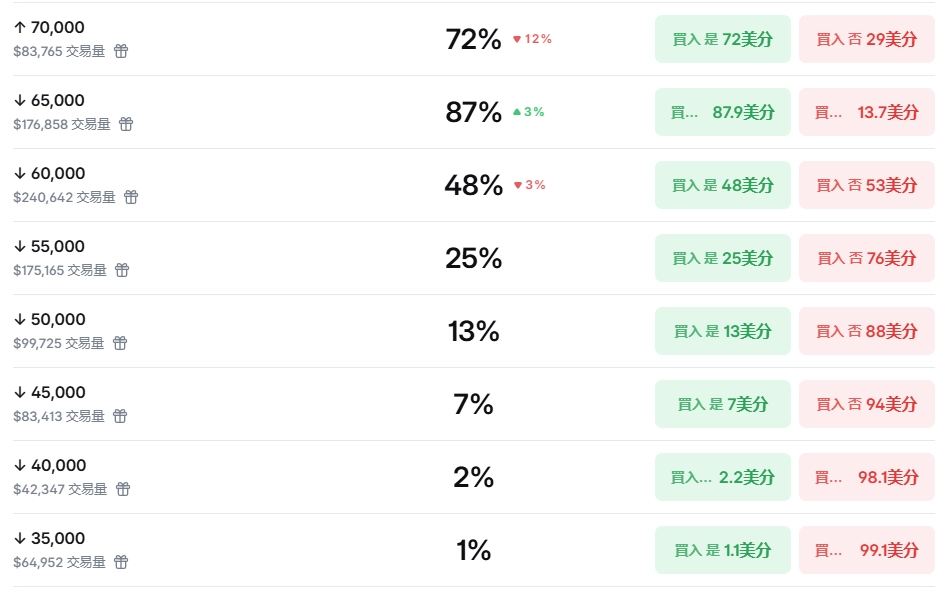This screenshot has height=592, width=951.
Task: Click the gift icon in the ↓ 45,000 row
Action: tap(121, 416)
